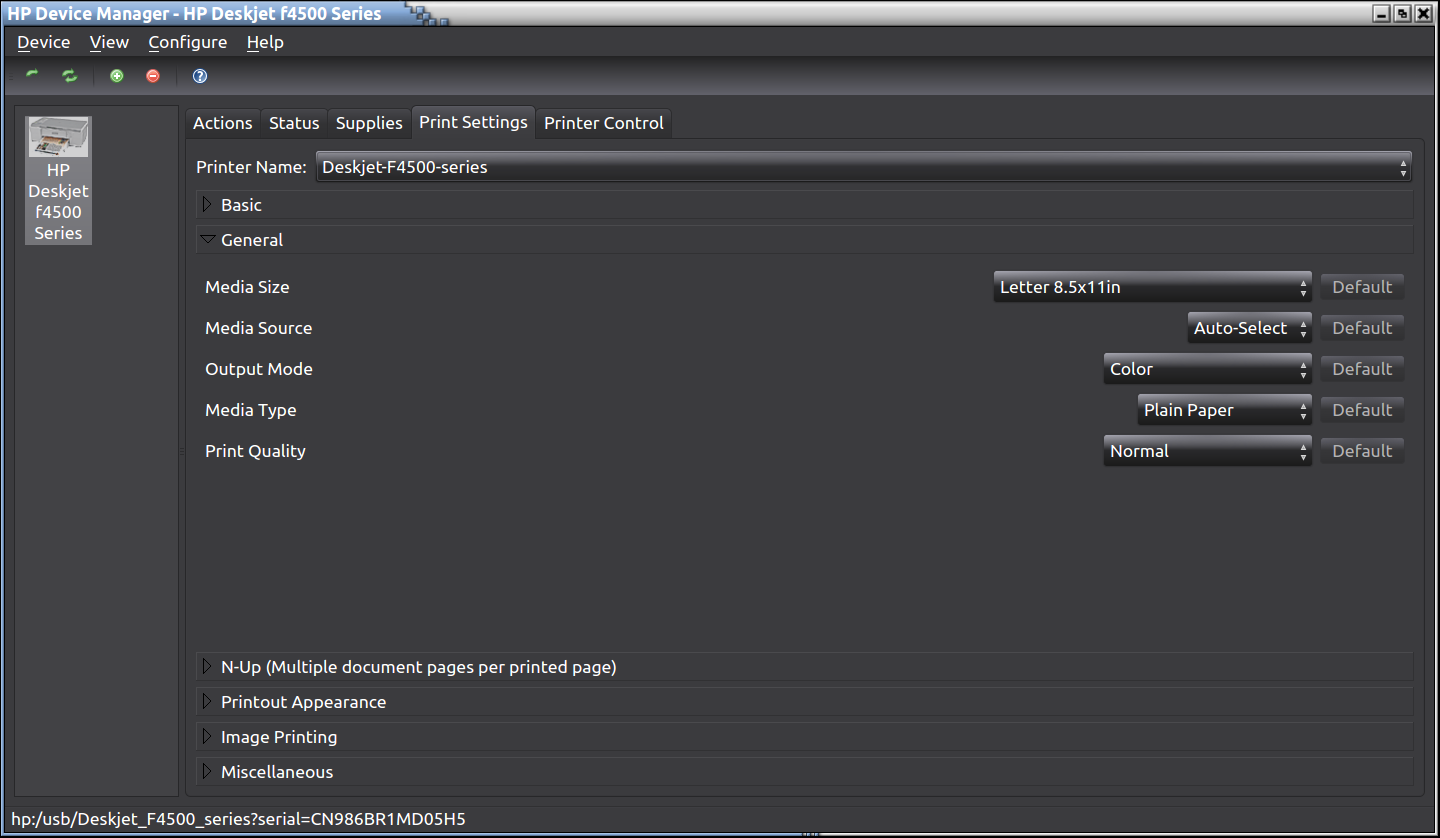Viewport: 1440px width, 838px height.
Task: Click Default button for Media Type
Action: (1362, 410)
